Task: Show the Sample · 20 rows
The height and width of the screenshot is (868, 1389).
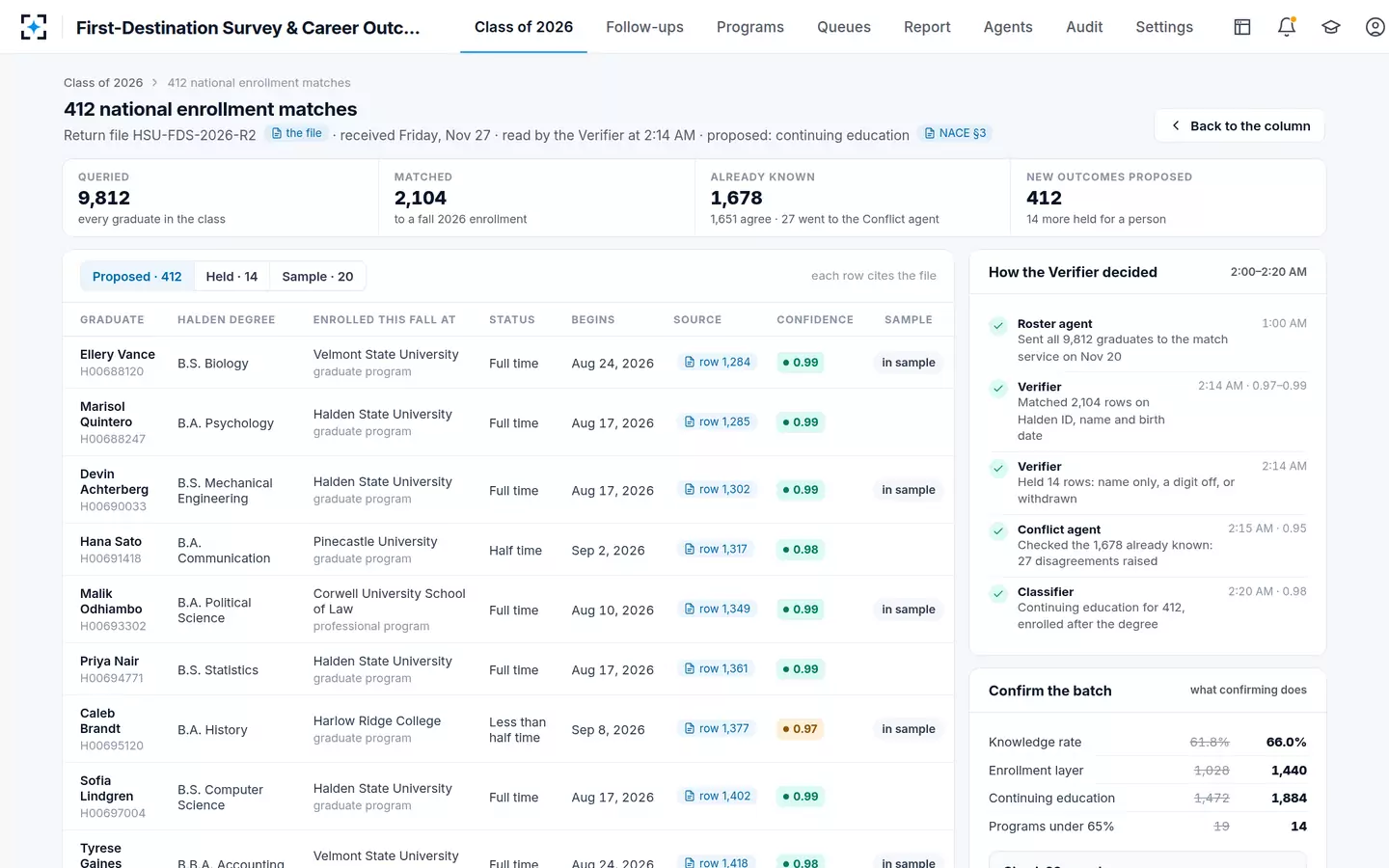Action: pyautogui.click(x=317, y=277)
